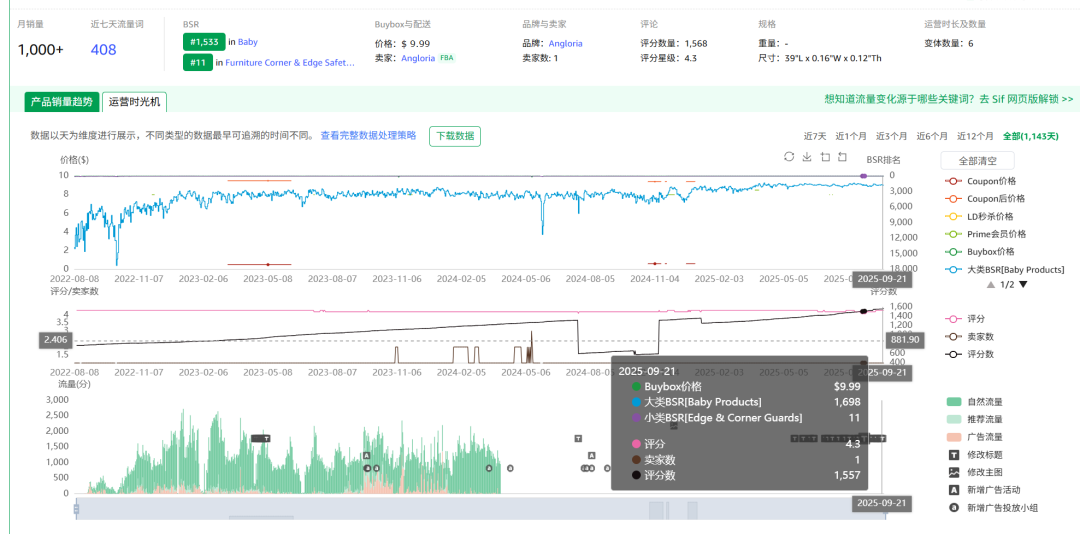
Task: Save chart as image via download icon
Action: 807,157
